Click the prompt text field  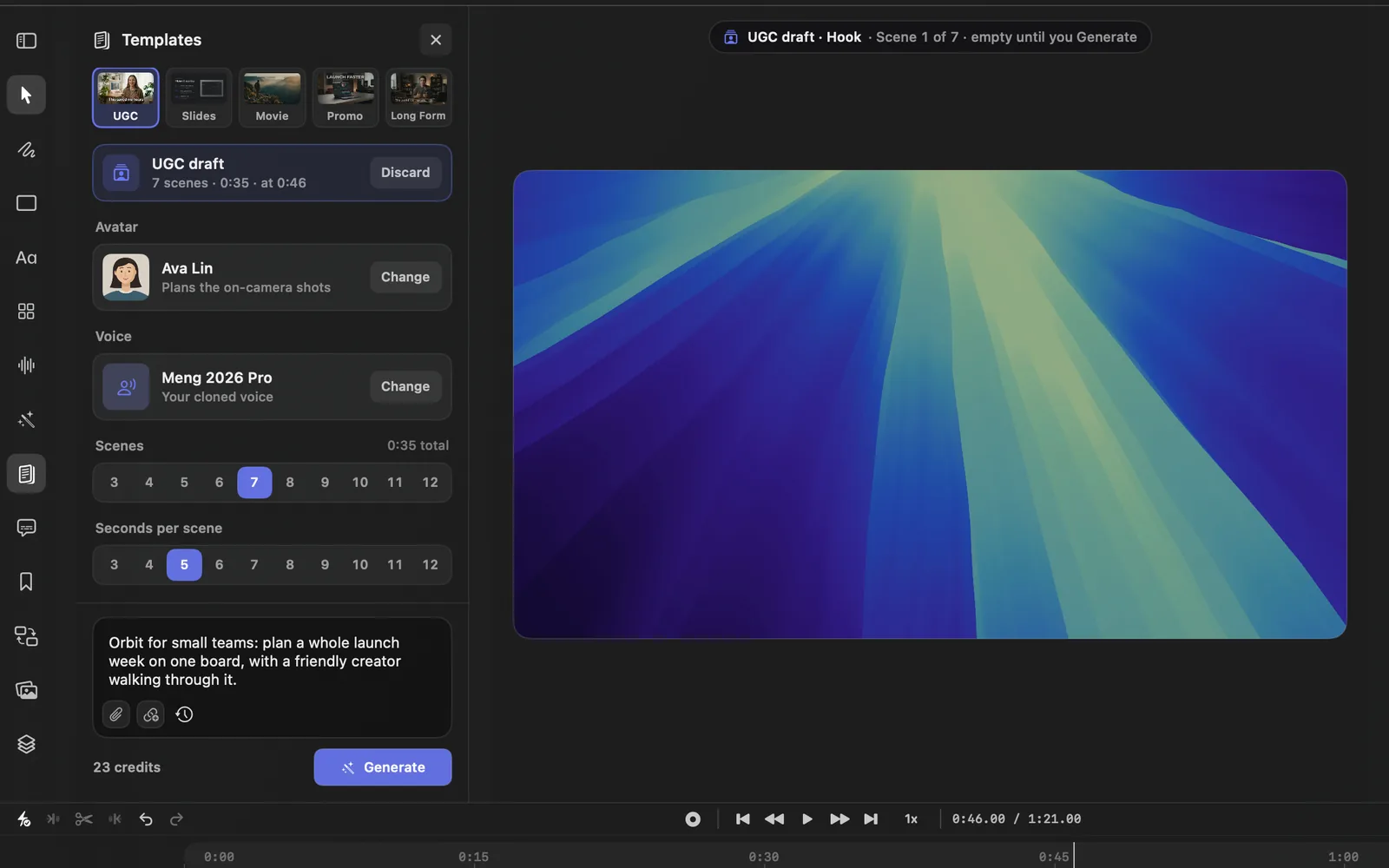pos(272,661)
